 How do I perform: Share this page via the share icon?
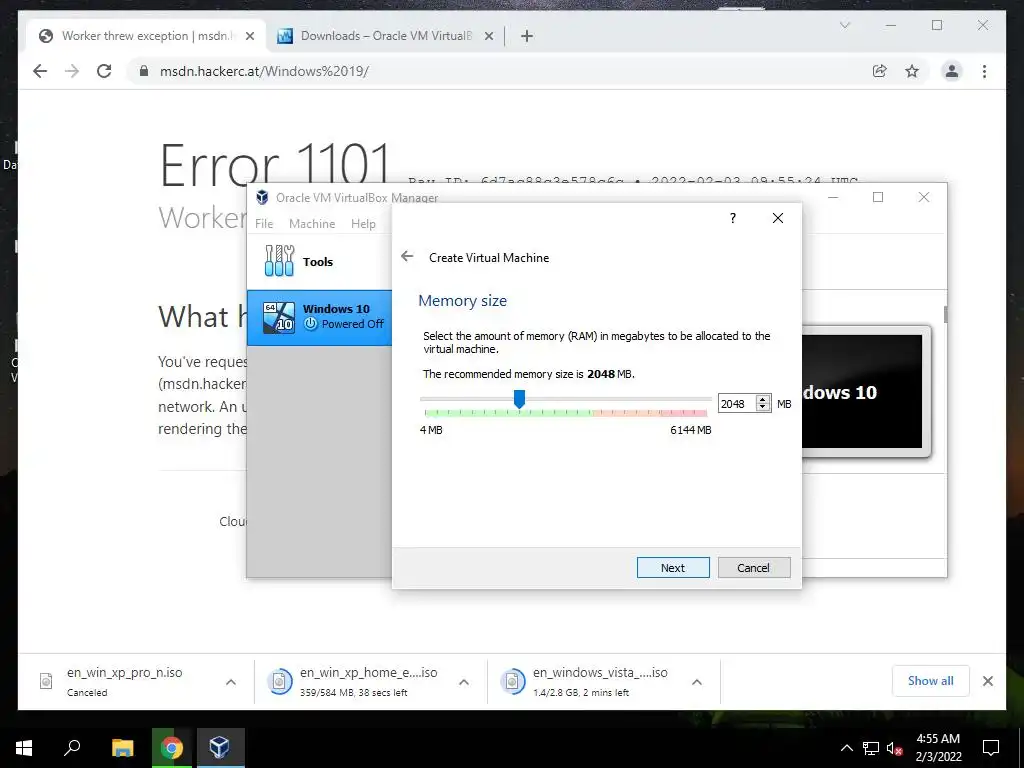[880, 71]
